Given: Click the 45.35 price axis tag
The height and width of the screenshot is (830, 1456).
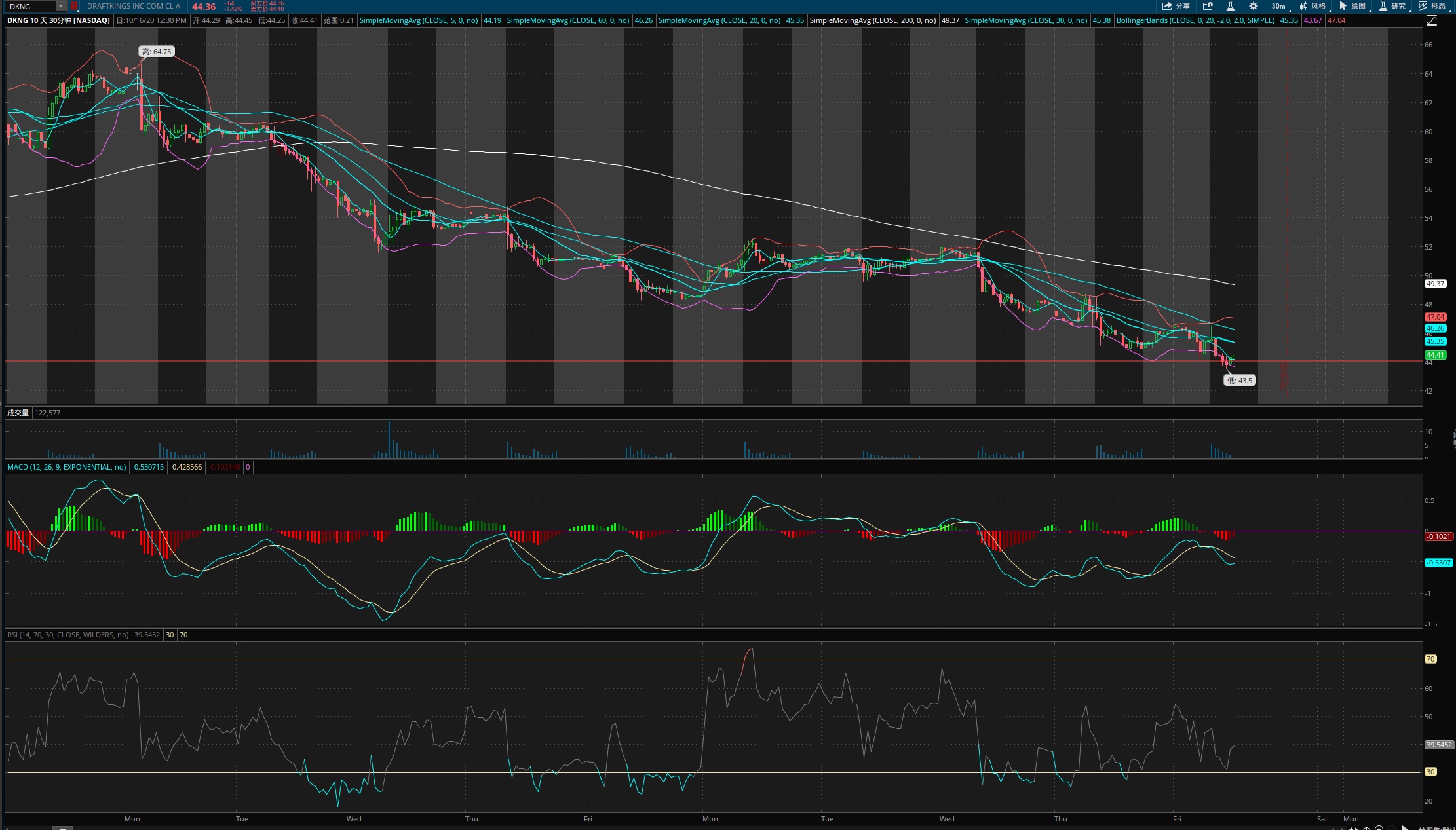Looking at the screenshot, I should 1435,341.
